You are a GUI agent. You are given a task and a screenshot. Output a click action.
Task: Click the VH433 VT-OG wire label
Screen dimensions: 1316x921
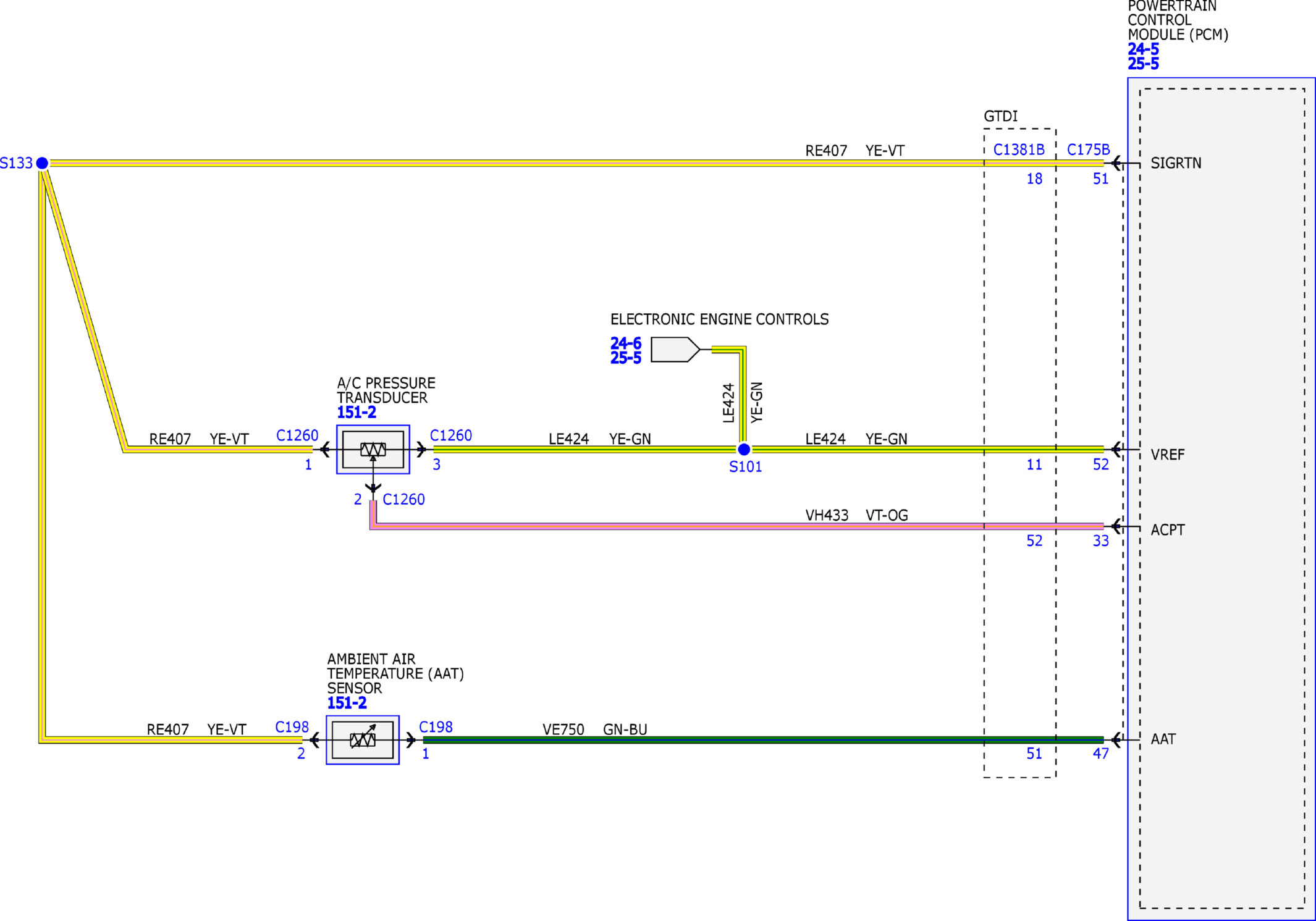pyautogui.click(x=856, y=515)
